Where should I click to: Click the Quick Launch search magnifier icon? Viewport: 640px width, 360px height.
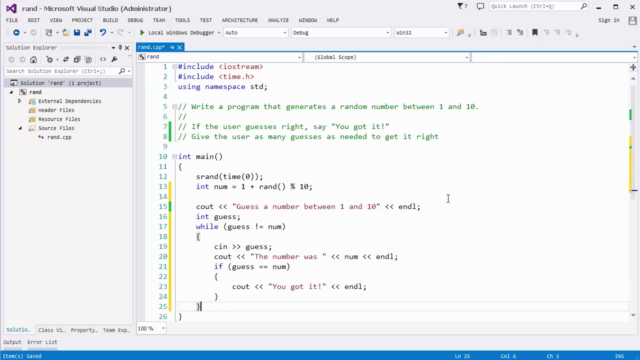point(584,6)
